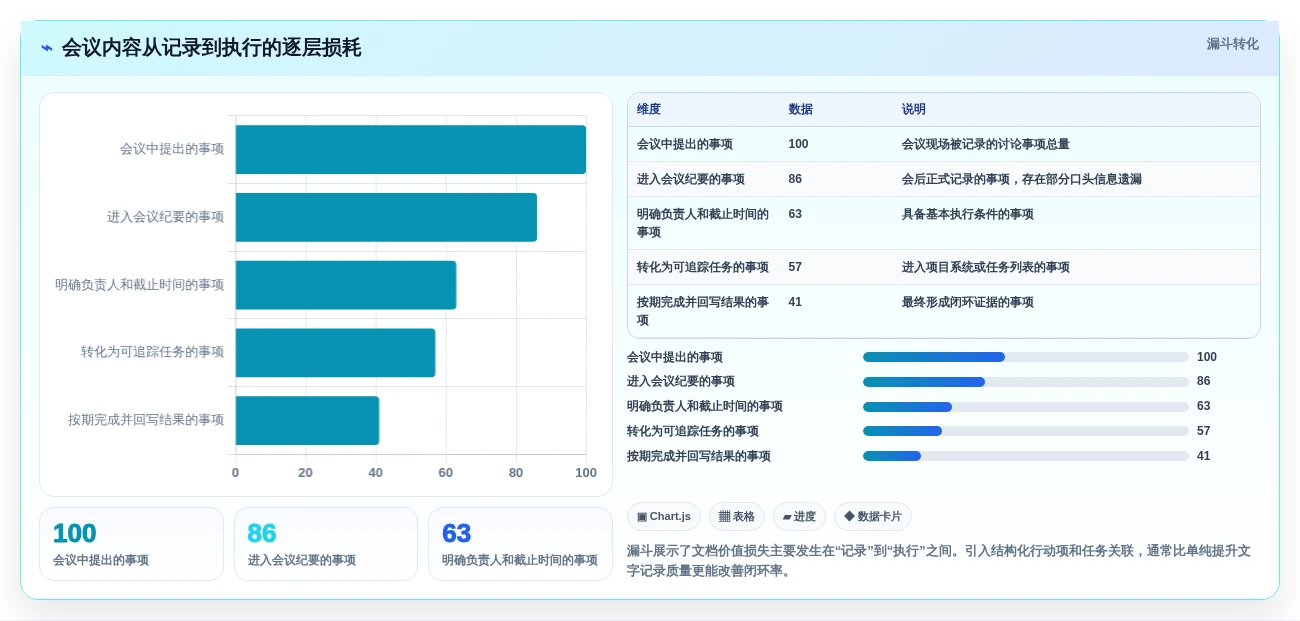Viewport: 1300px width, 621px height.
Task: Click the table row label 转化为可追踪任务的事项
Action: click(703, 267)
